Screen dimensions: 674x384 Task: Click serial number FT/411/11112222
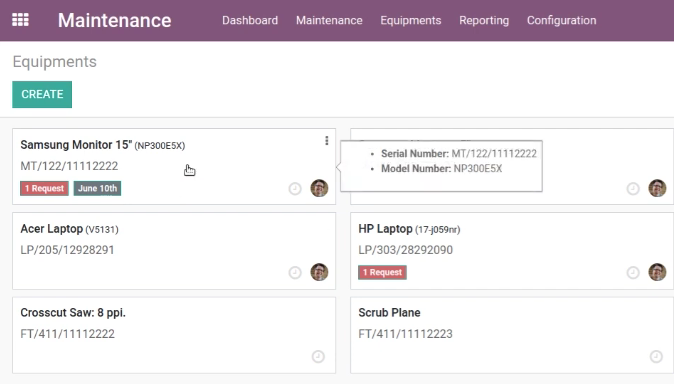click(x=67, y=334)
